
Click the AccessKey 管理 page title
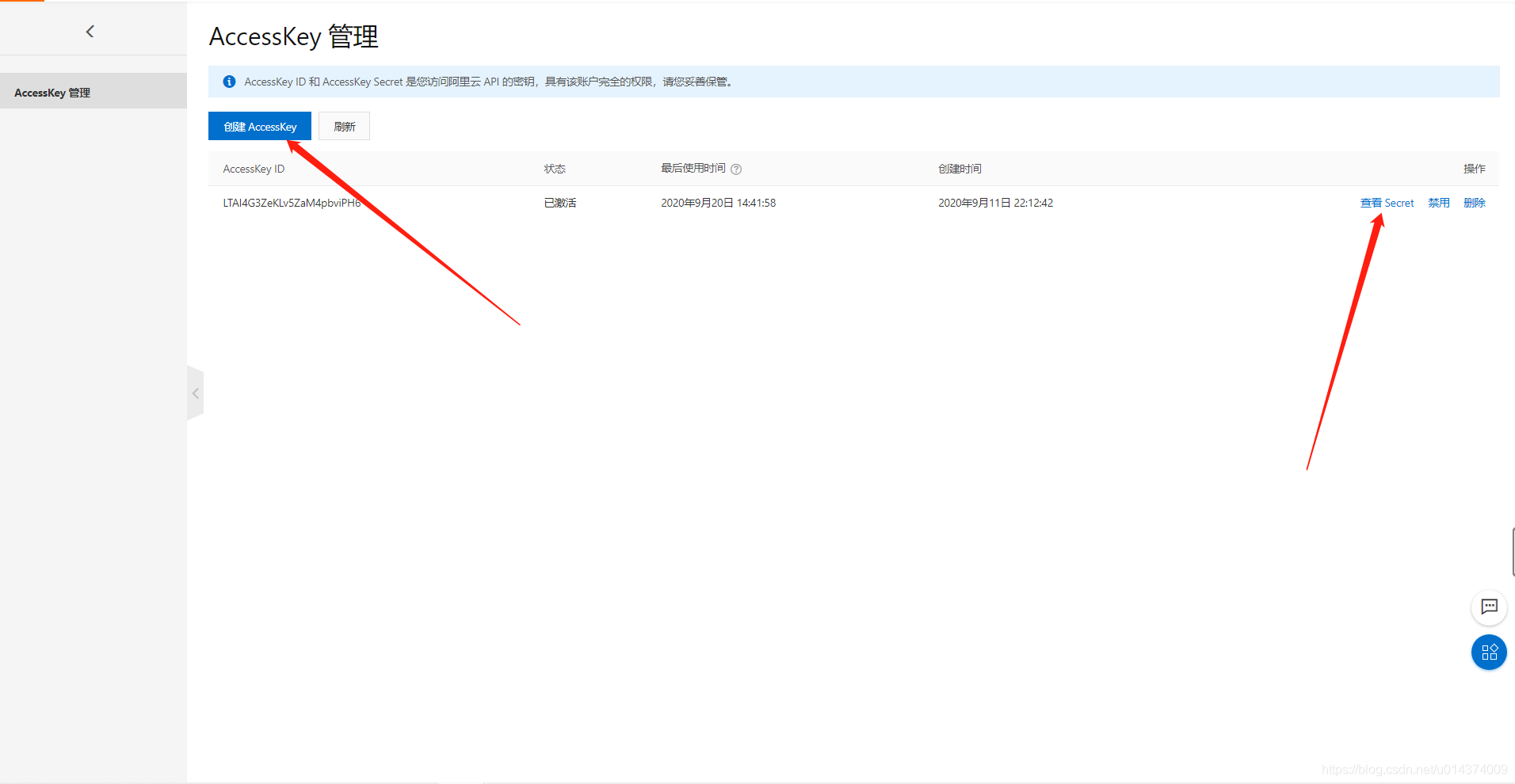coord(294,36)
